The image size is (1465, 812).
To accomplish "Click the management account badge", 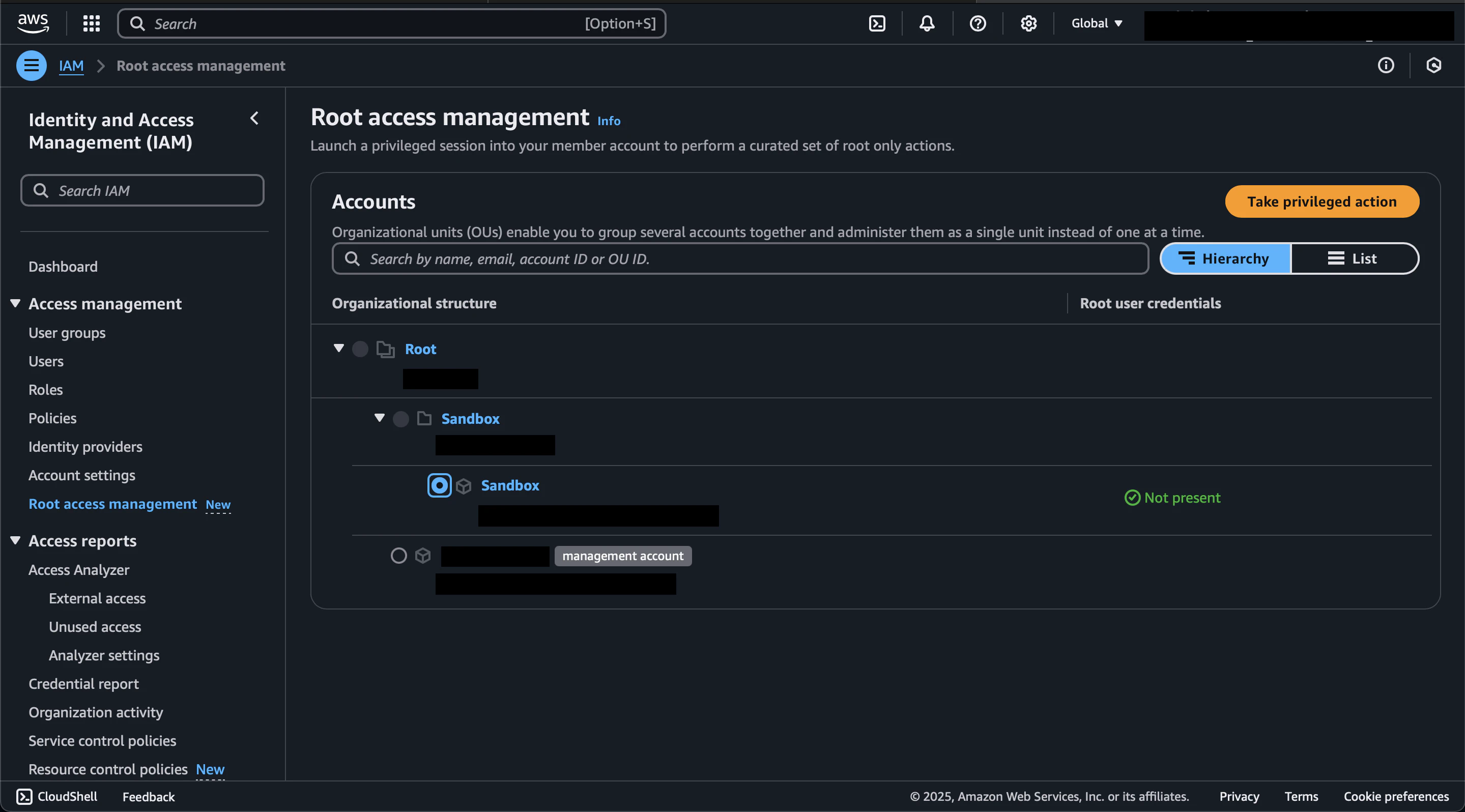I will 623,556.
